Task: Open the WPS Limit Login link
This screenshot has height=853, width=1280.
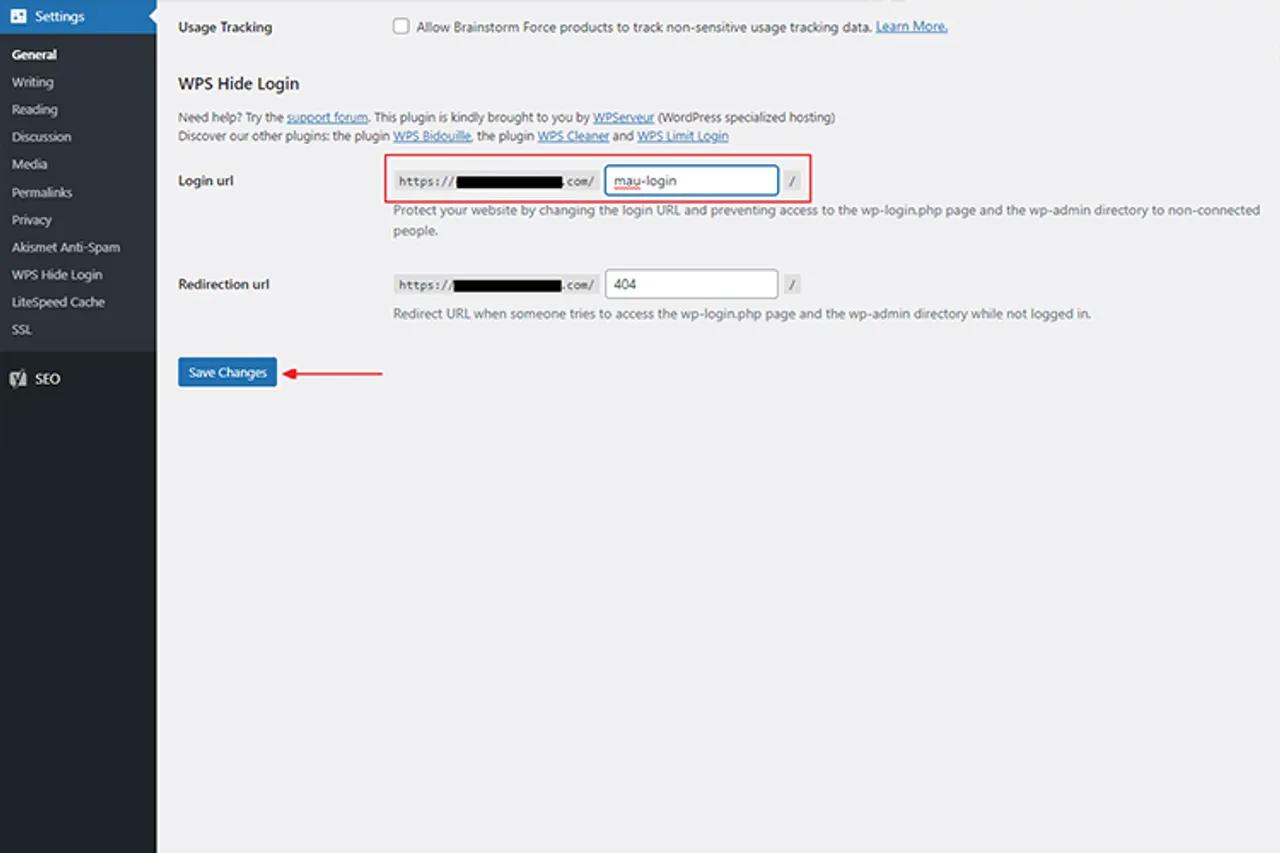Action: click(x=682, y=136)
